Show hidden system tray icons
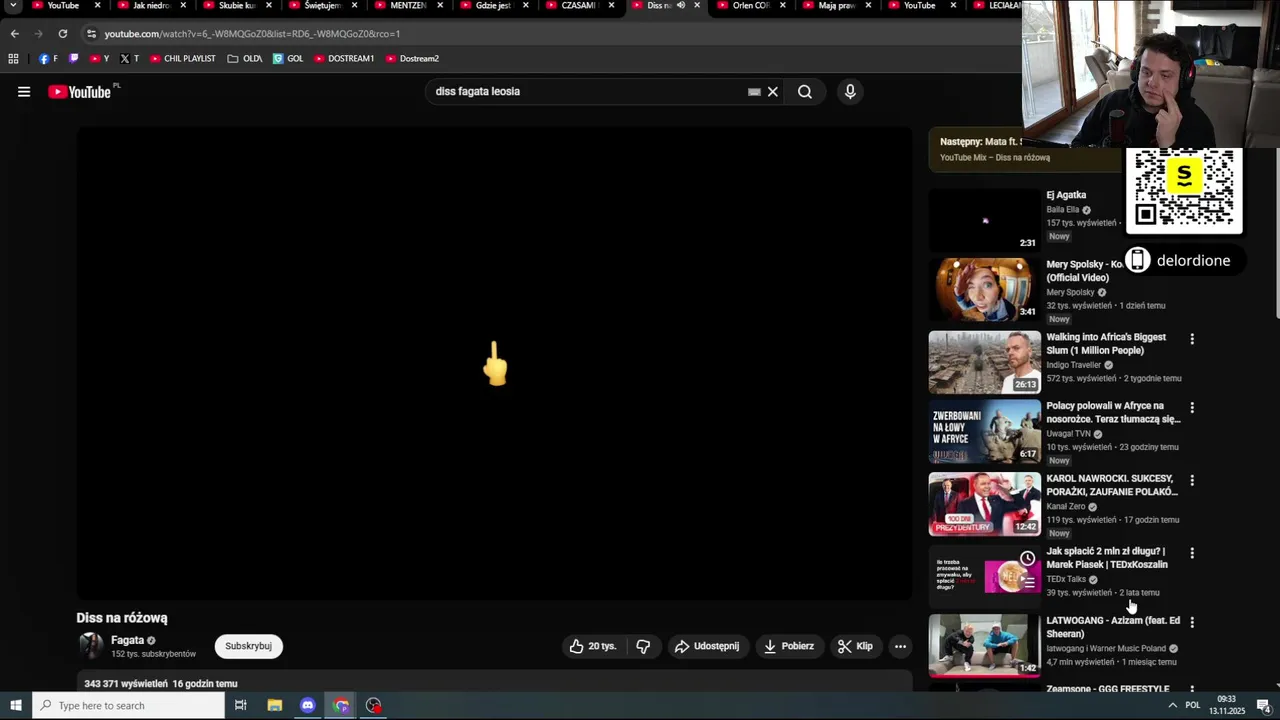 1172,705
